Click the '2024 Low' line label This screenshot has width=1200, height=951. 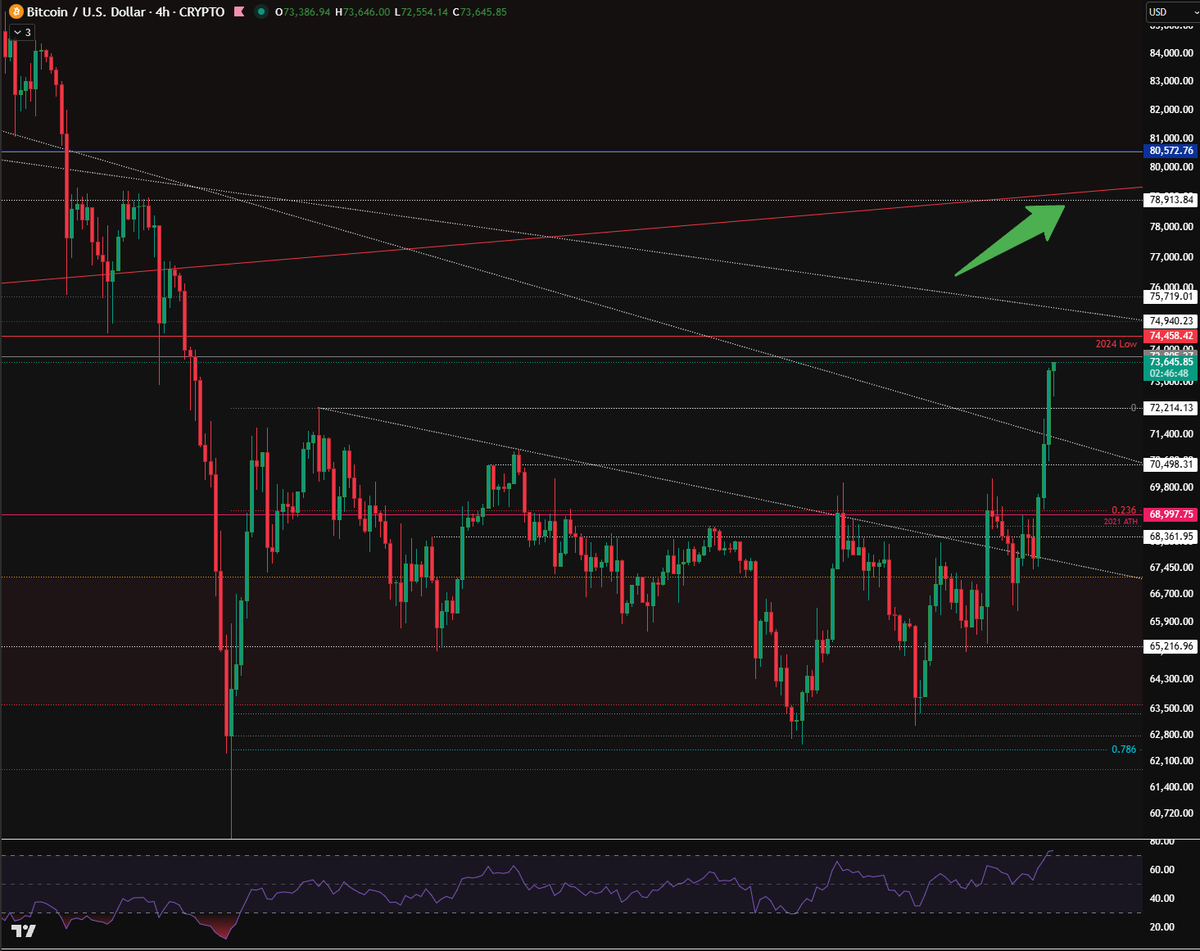pyautogui.click(x=1115, y=344)
